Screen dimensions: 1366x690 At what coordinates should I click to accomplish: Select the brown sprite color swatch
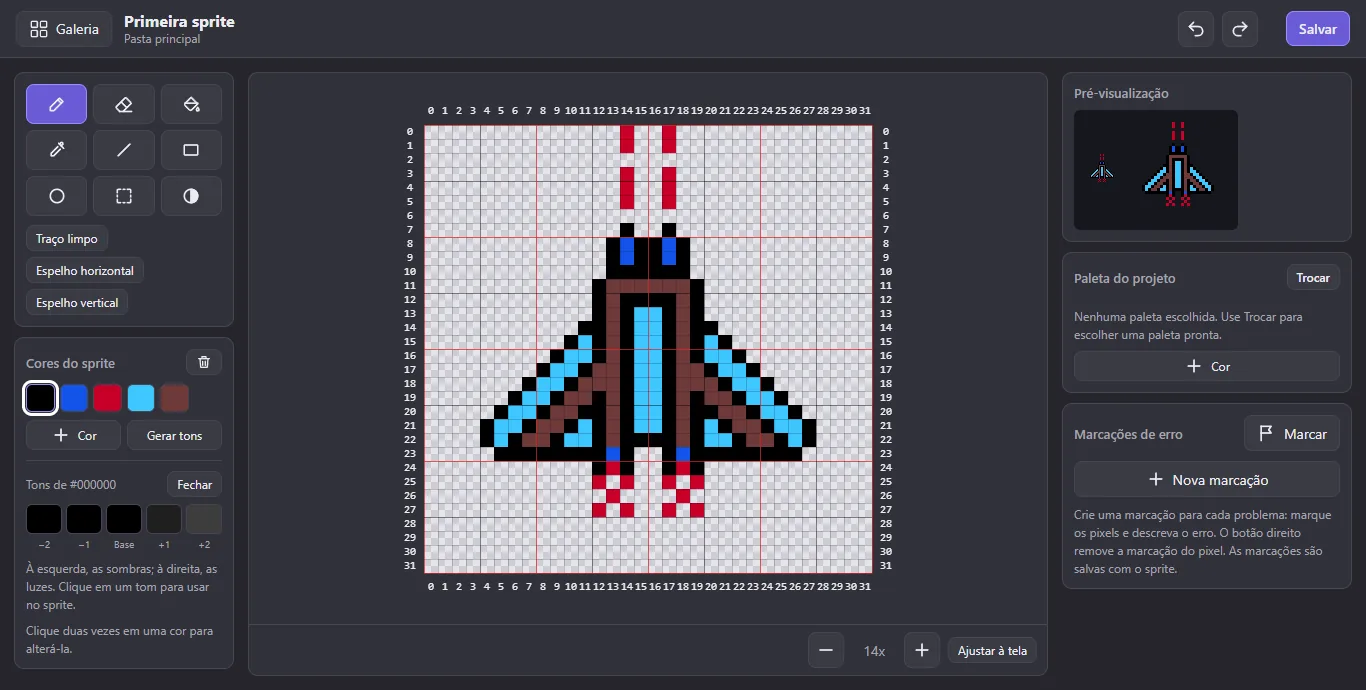click(x=175, y=398)
